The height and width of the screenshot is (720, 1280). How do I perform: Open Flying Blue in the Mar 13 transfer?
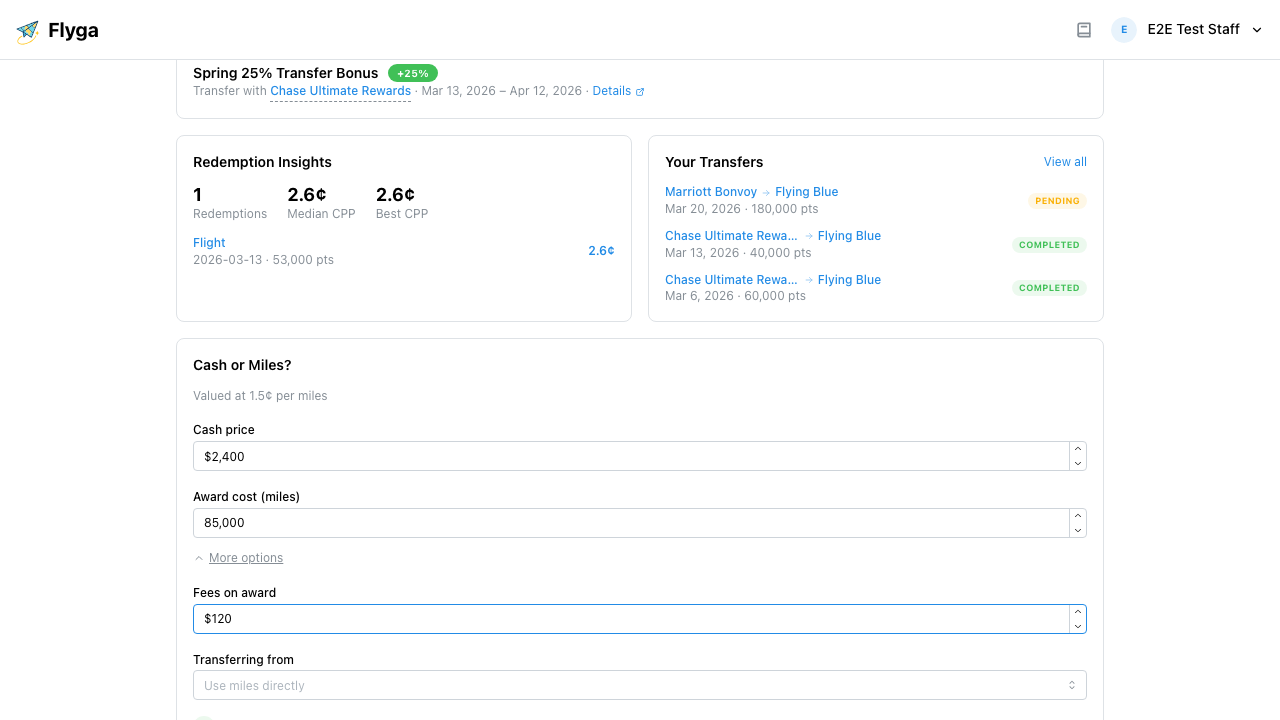coord(849,236)
